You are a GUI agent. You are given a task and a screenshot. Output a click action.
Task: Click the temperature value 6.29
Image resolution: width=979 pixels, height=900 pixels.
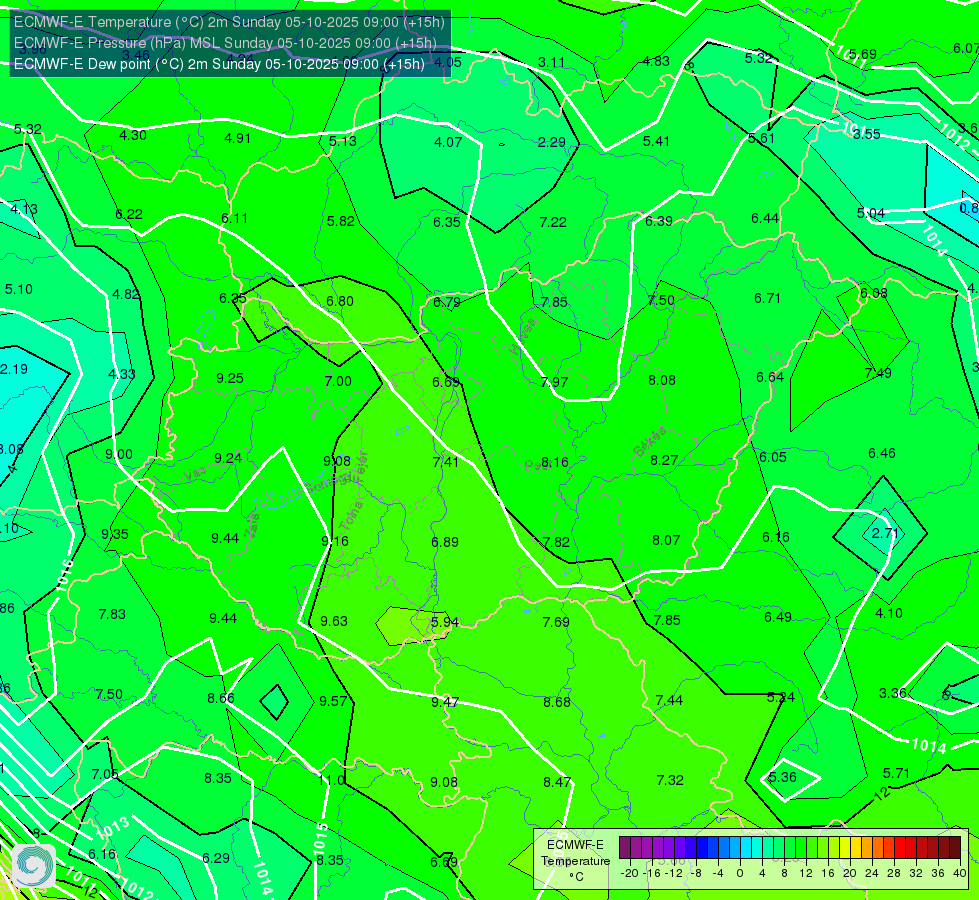(215, 858)
